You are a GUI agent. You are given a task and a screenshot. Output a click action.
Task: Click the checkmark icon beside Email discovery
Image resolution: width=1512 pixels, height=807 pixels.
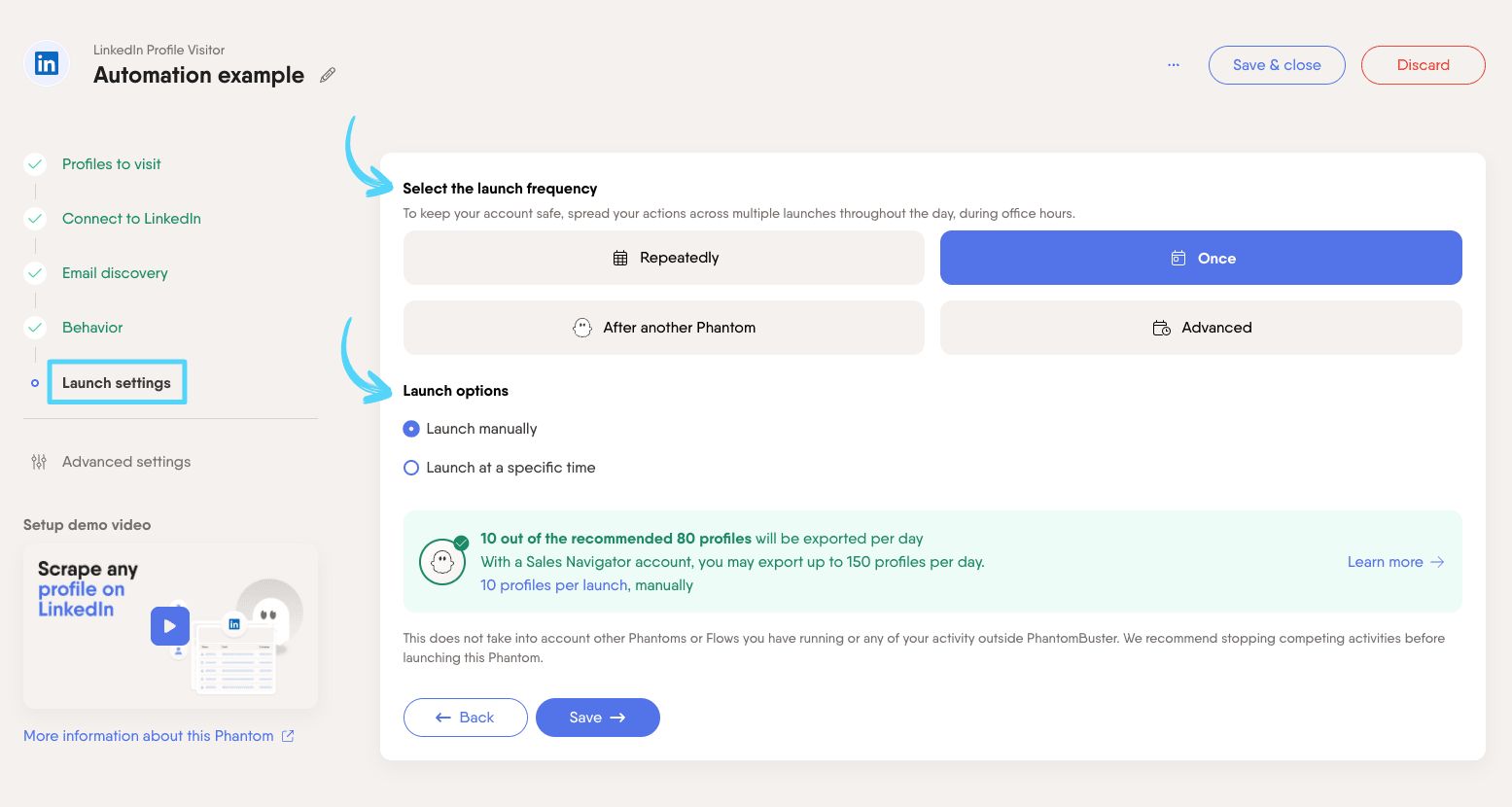point(35,273)
